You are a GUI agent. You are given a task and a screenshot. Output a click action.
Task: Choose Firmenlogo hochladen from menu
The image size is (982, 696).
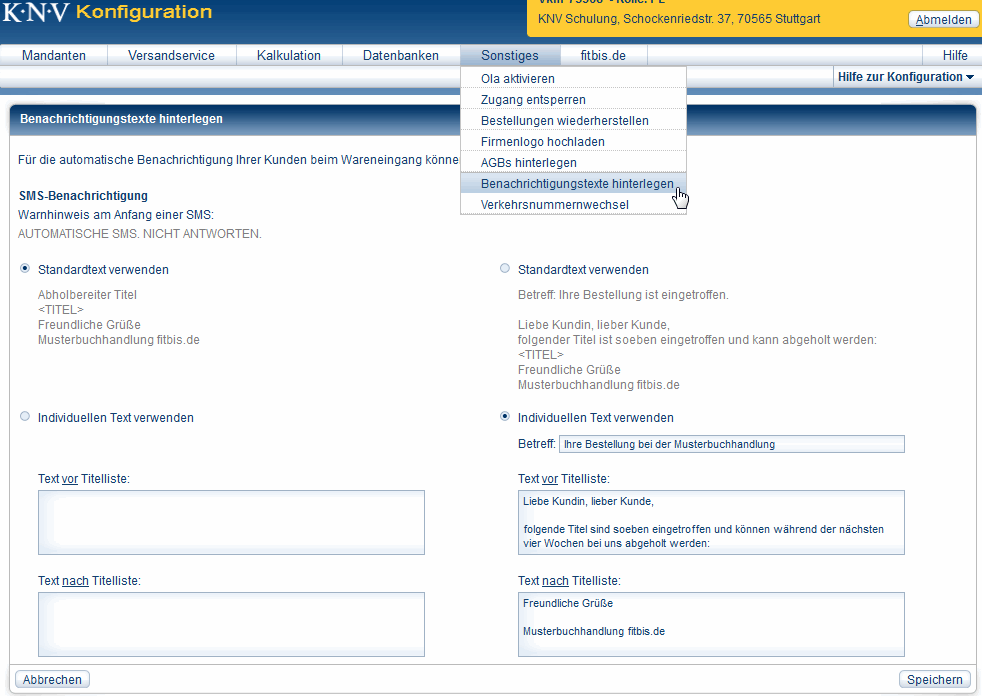pyautogui.click(x=542, y=142)
